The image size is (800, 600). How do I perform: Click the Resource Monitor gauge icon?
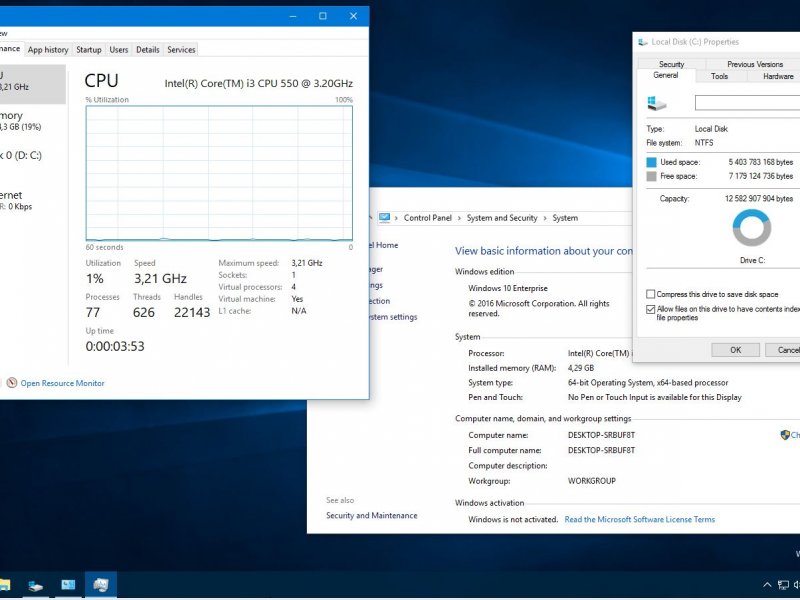click(x=12, y=383)
